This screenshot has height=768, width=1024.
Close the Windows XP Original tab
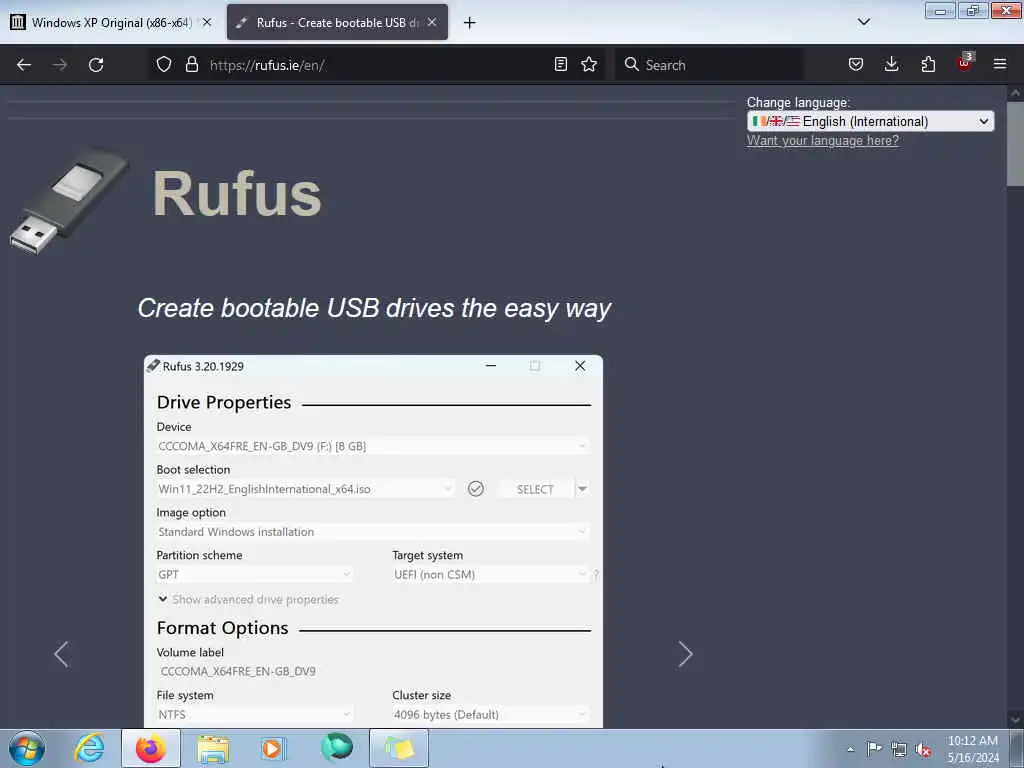207,22
